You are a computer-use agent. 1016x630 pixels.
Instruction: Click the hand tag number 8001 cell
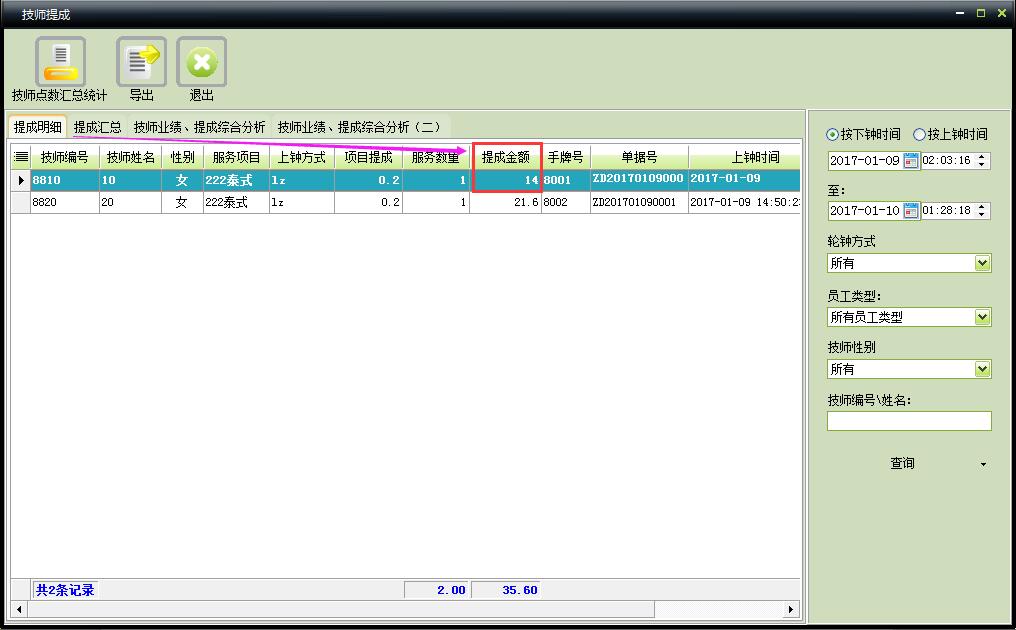click(x=566, y=180)
